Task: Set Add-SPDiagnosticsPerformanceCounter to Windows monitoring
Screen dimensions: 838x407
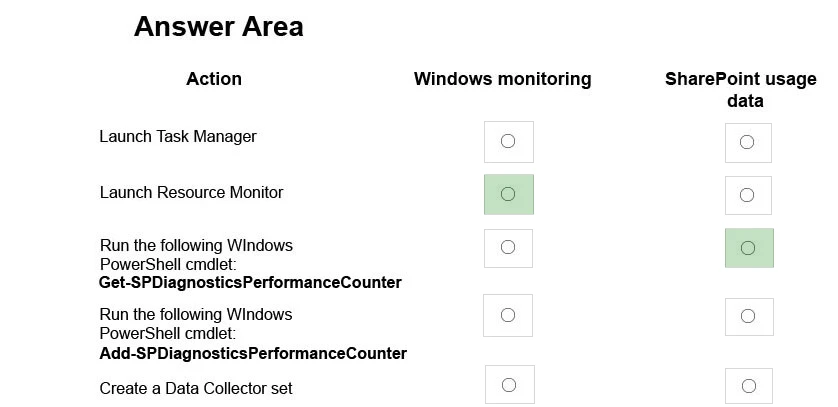Action: 508,315
